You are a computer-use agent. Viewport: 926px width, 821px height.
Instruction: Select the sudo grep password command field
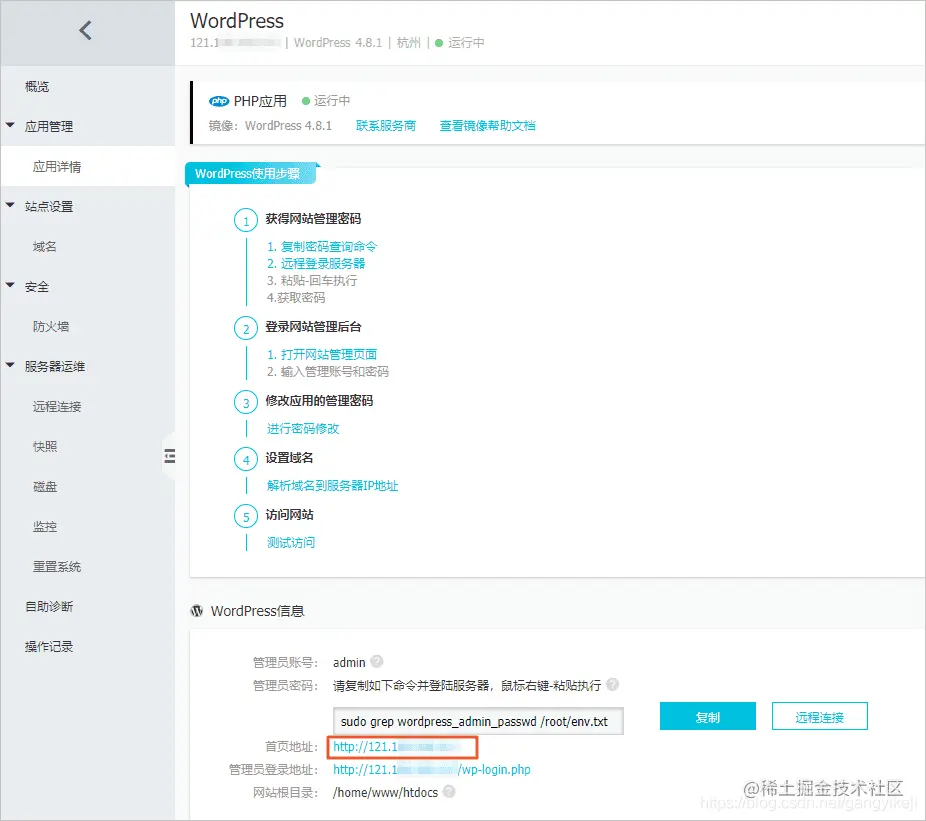pyautogui.click(x=478, y=721)
